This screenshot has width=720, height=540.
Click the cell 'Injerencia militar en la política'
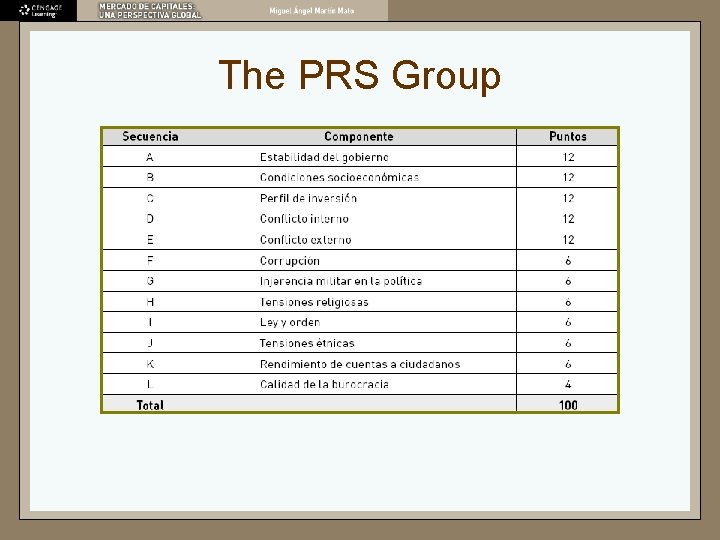341,281
